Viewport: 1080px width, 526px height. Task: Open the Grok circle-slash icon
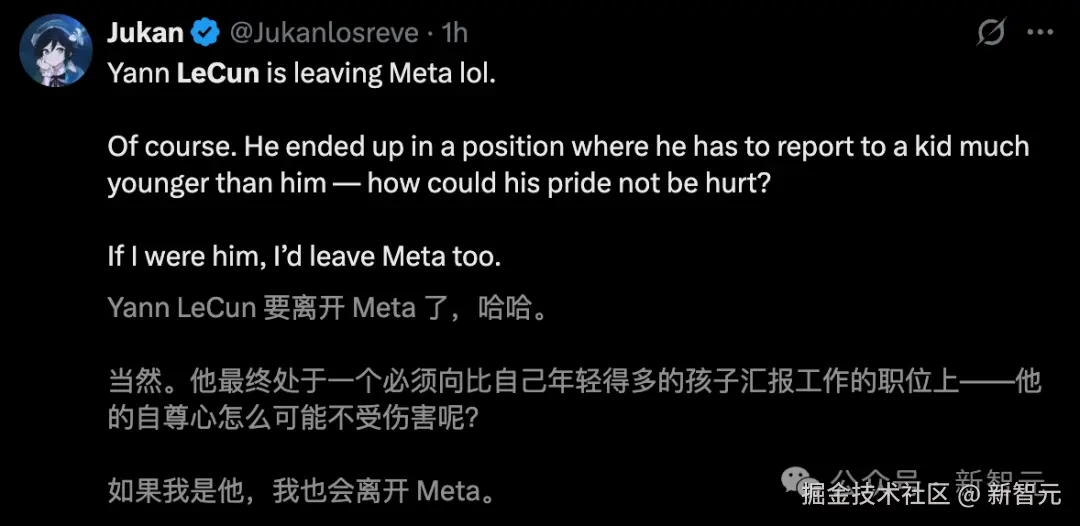(990, 33)
